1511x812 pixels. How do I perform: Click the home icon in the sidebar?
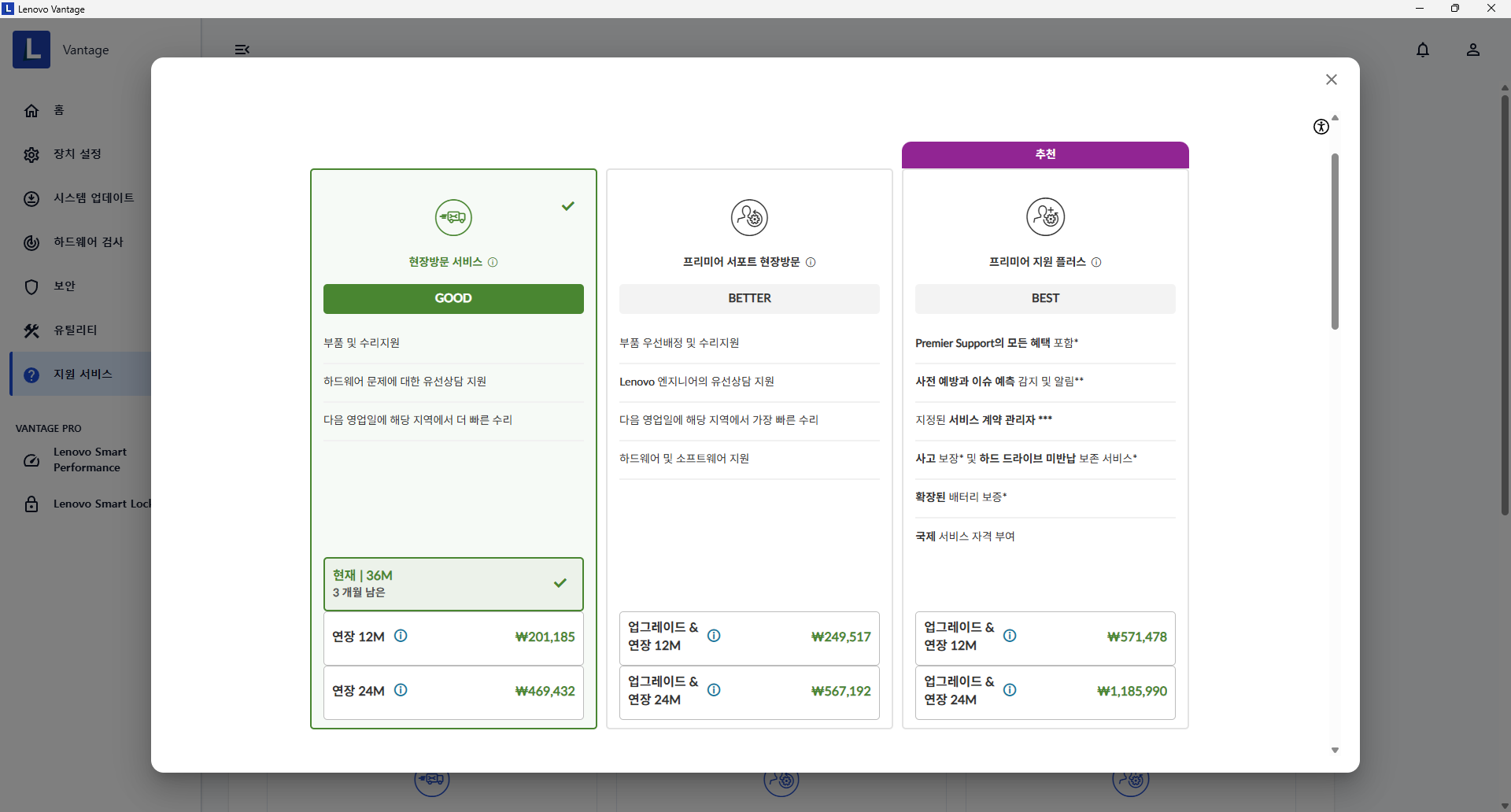pos(31,111)
